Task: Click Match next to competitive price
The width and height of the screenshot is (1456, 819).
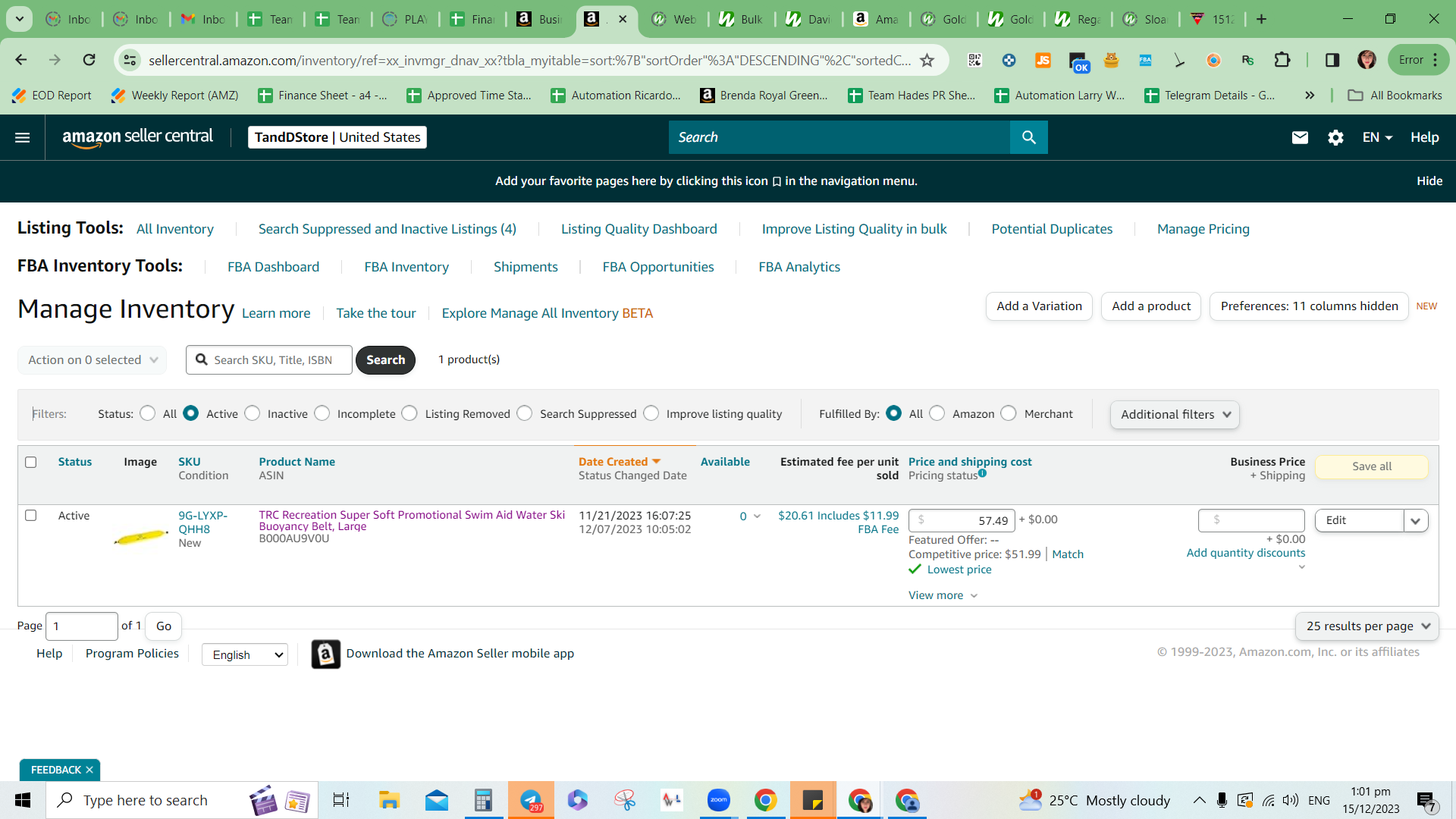Action: click(1068, 554)
